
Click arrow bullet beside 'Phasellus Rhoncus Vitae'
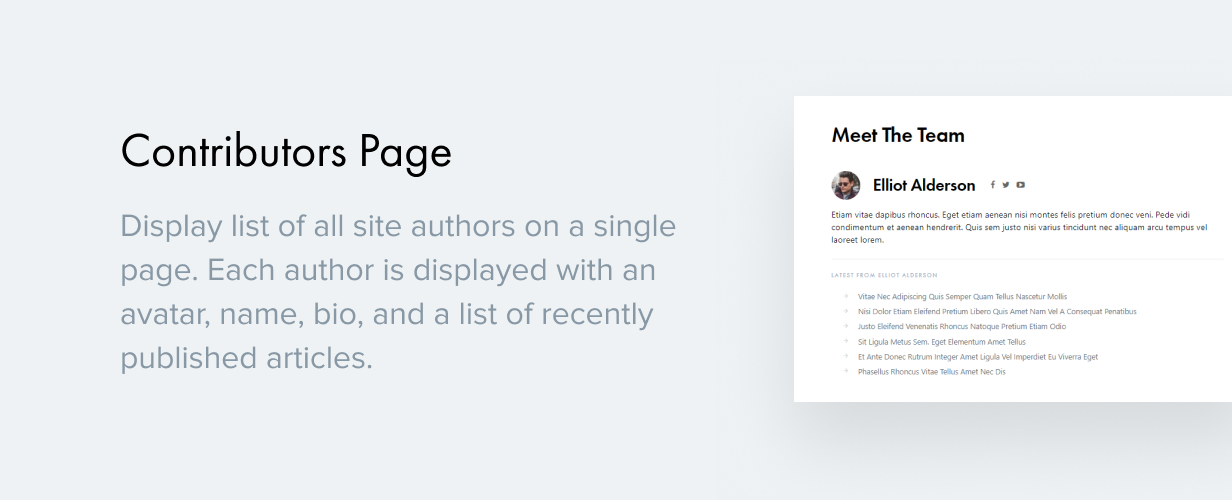(x=846, y=372)
